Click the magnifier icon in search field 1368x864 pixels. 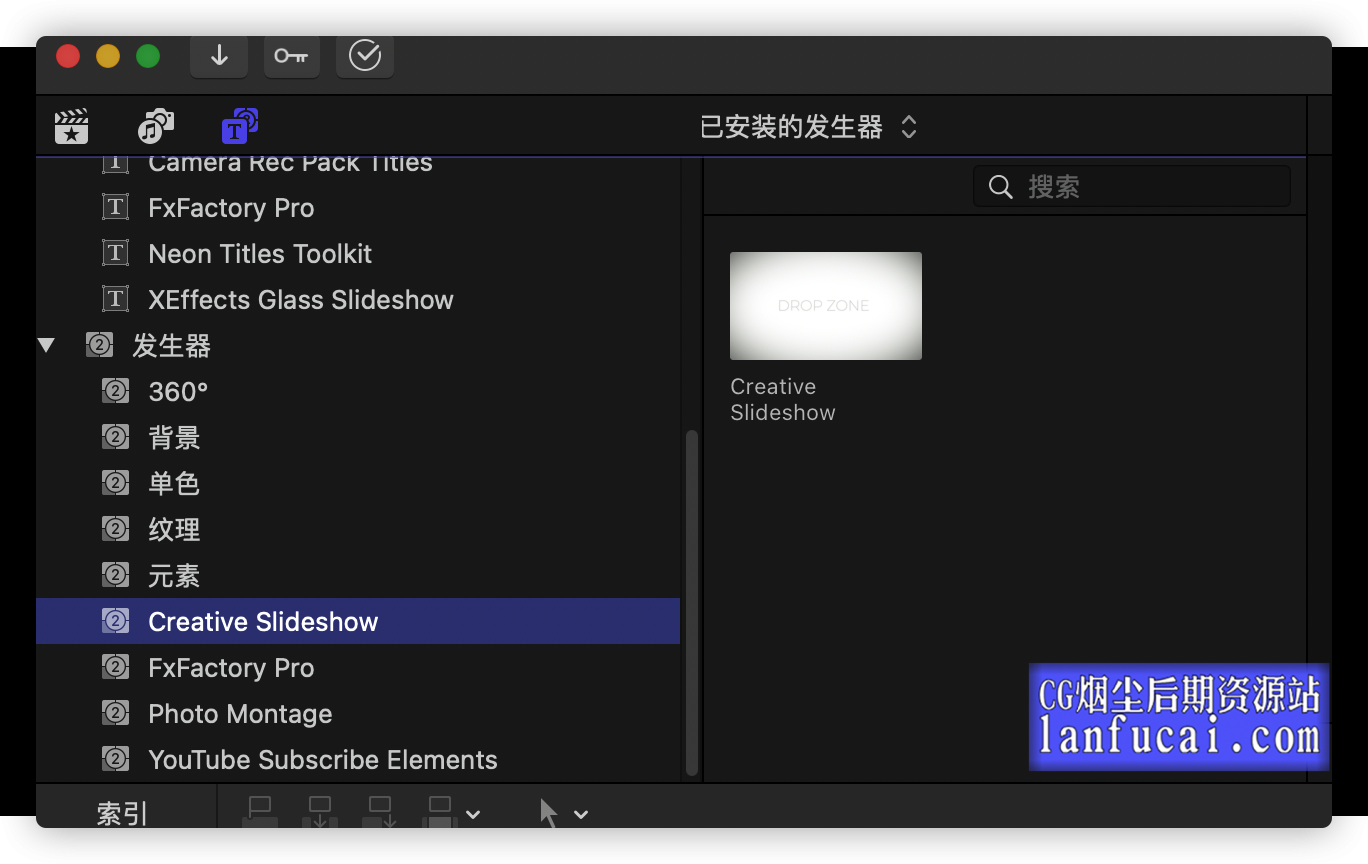point(1000,187)
